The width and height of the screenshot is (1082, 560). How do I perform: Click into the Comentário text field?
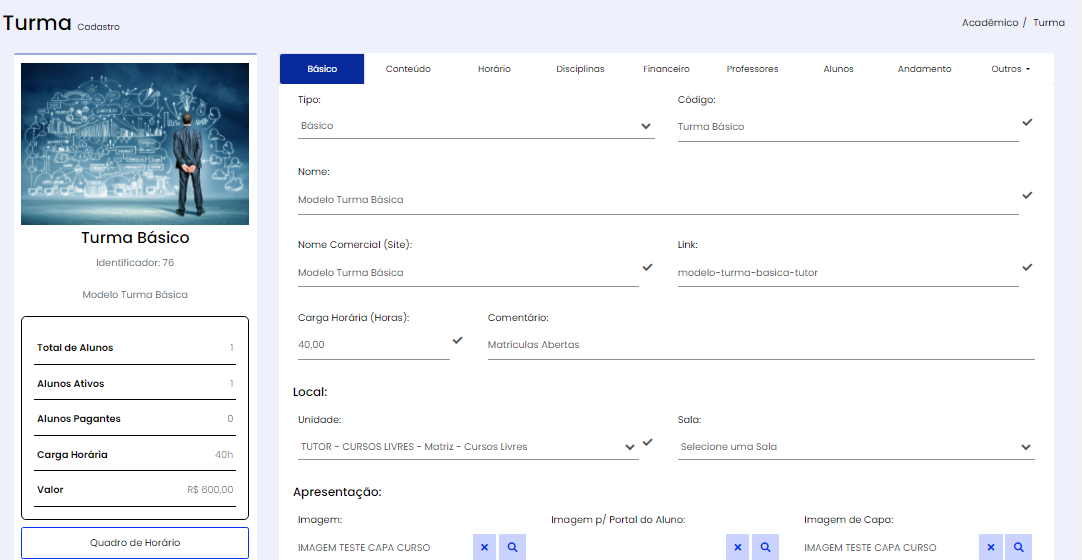tap(761, 345)
